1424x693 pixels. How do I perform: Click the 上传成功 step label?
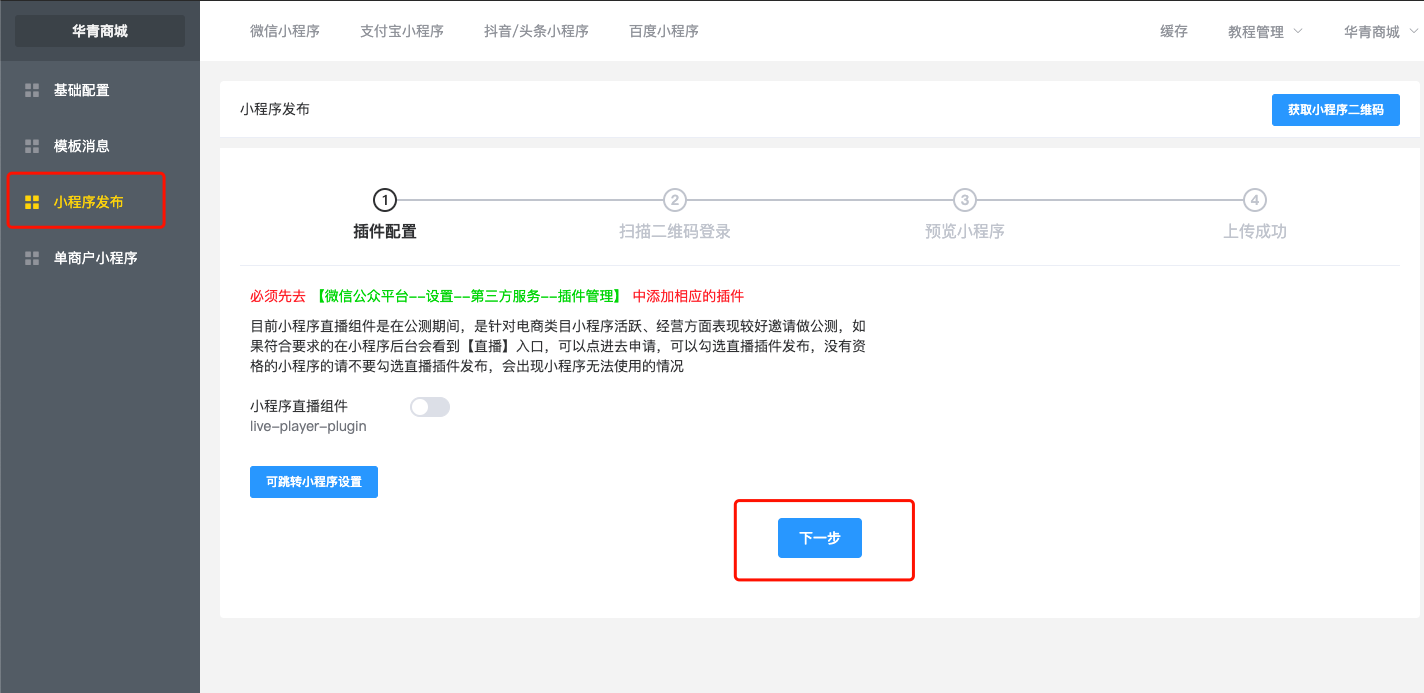(1255, 231)
